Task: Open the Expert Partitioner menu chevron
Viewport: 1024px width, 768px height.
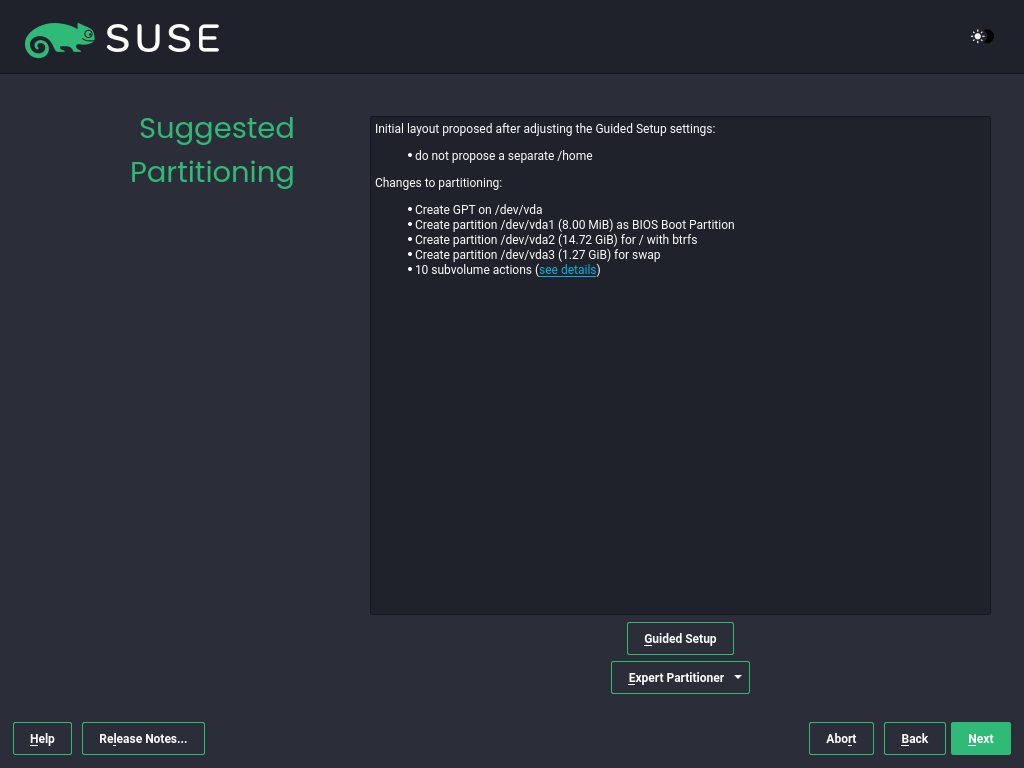Action: tap(737, 677)
